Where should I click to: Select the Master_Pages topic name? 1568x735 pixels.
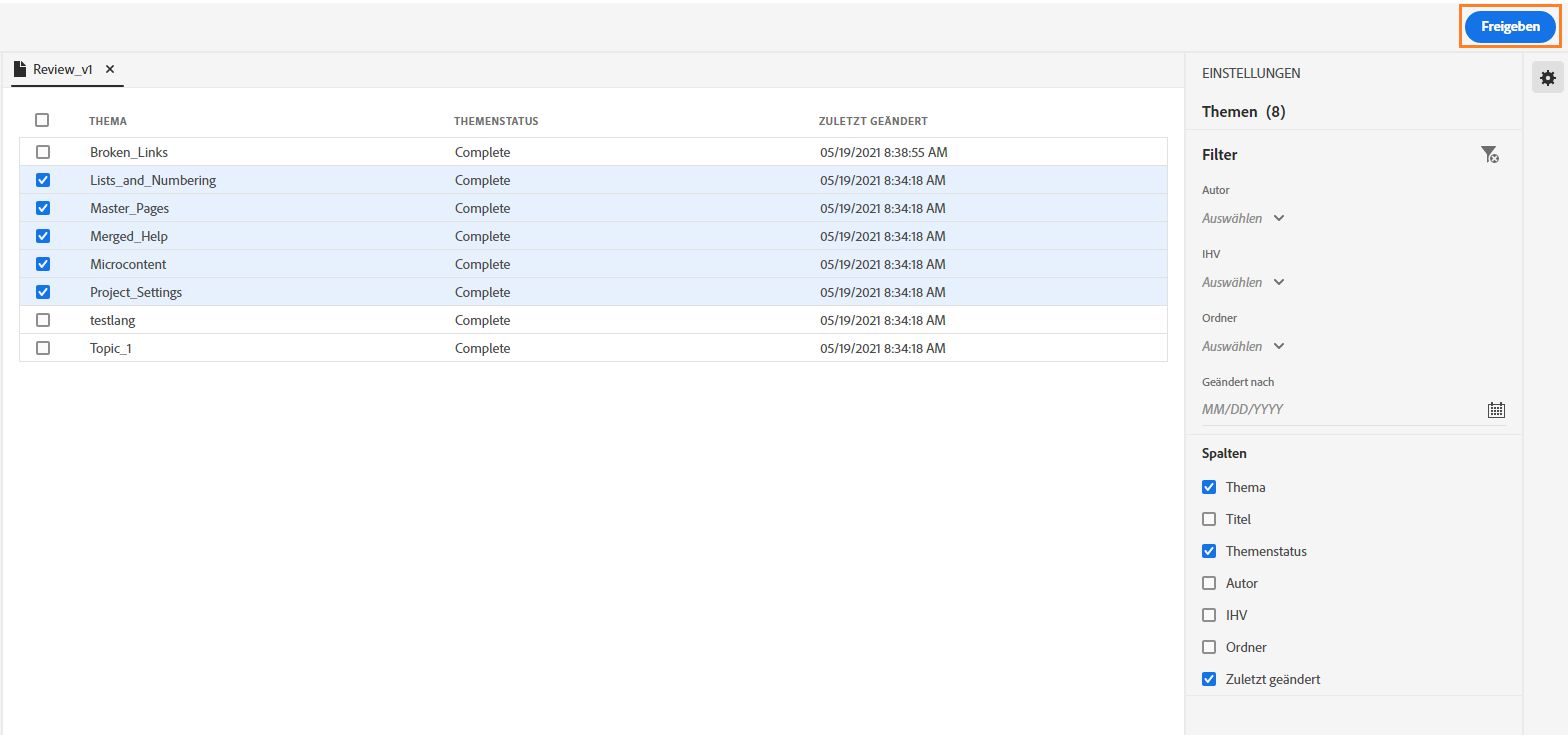(129, 208)
